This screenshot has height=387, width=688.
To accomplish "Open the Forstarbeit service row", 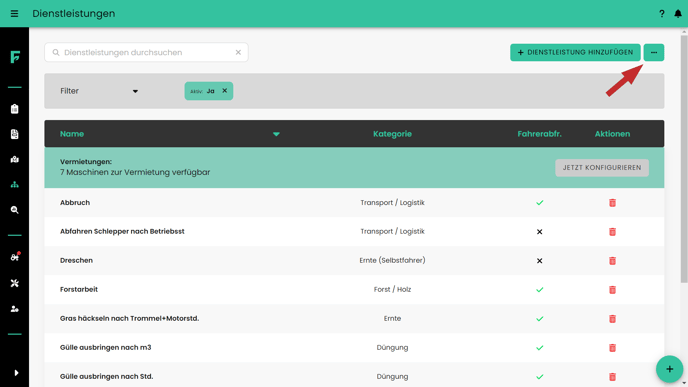I will (354, 290).
